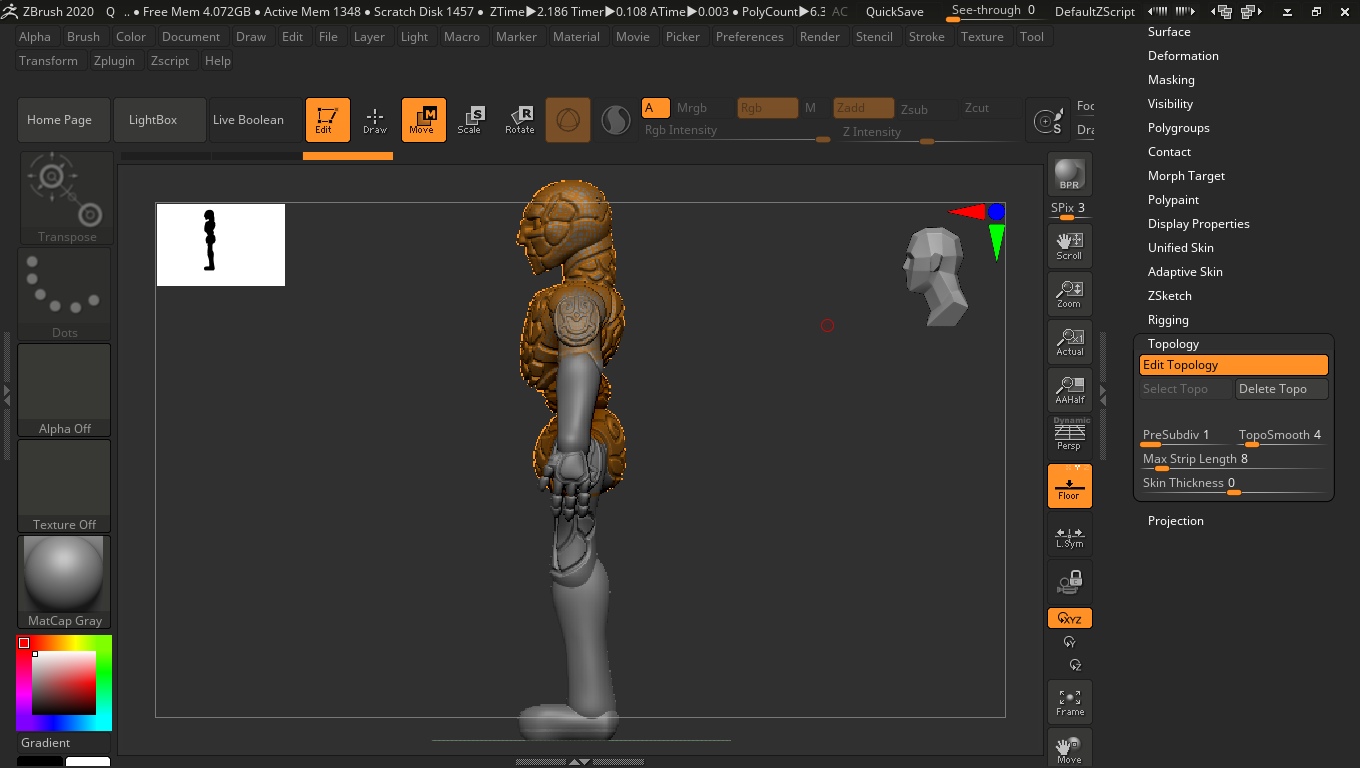The image size is (1360, 768).
Task: Toggle the Floor grid display
Action: 1069,486
